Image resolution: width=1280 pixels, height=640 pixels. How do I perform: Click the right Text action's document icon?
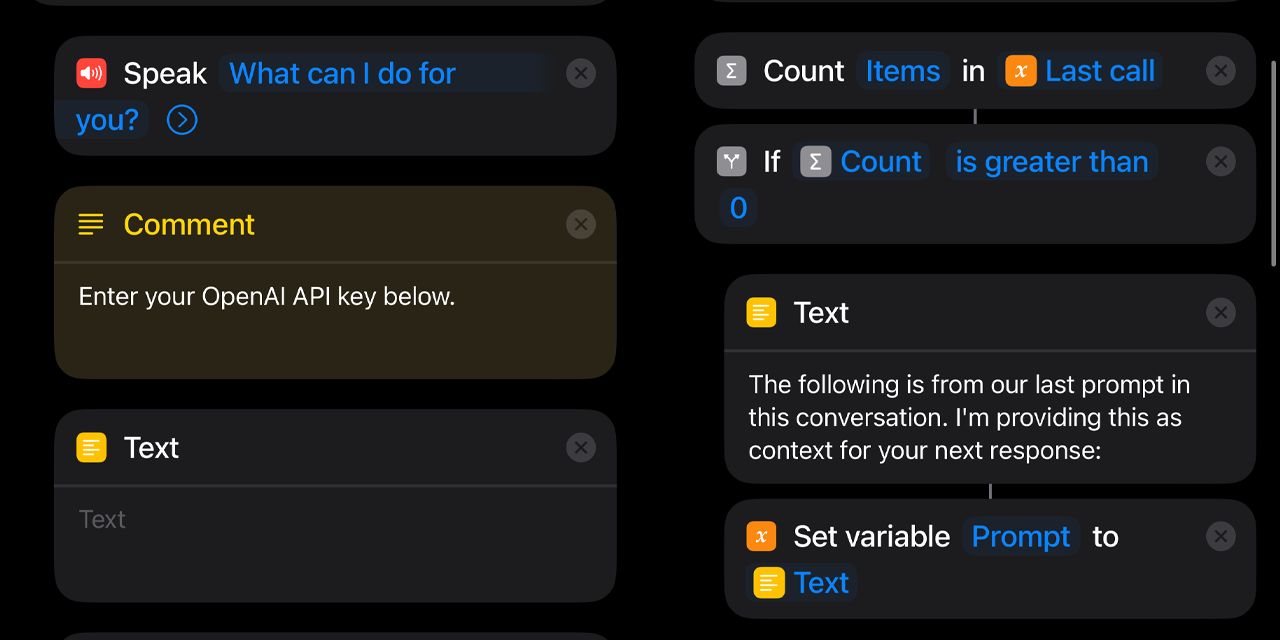click(761, 312)
